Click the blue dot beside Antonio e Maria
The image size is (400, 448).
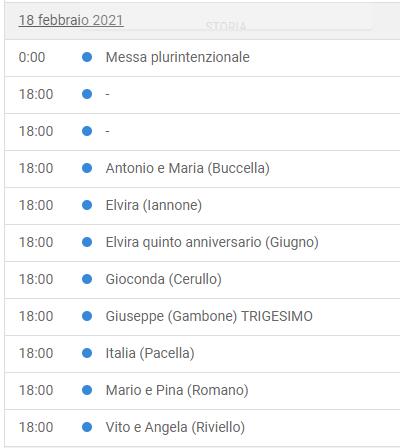click(x=87, y=168)
